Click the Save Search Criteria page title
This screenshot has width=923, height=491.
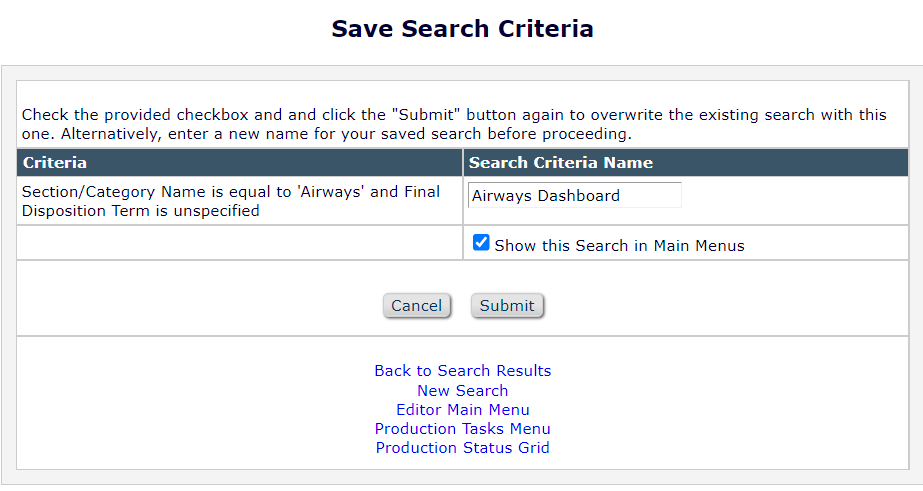pyautogui.click(x=462, y=29)
